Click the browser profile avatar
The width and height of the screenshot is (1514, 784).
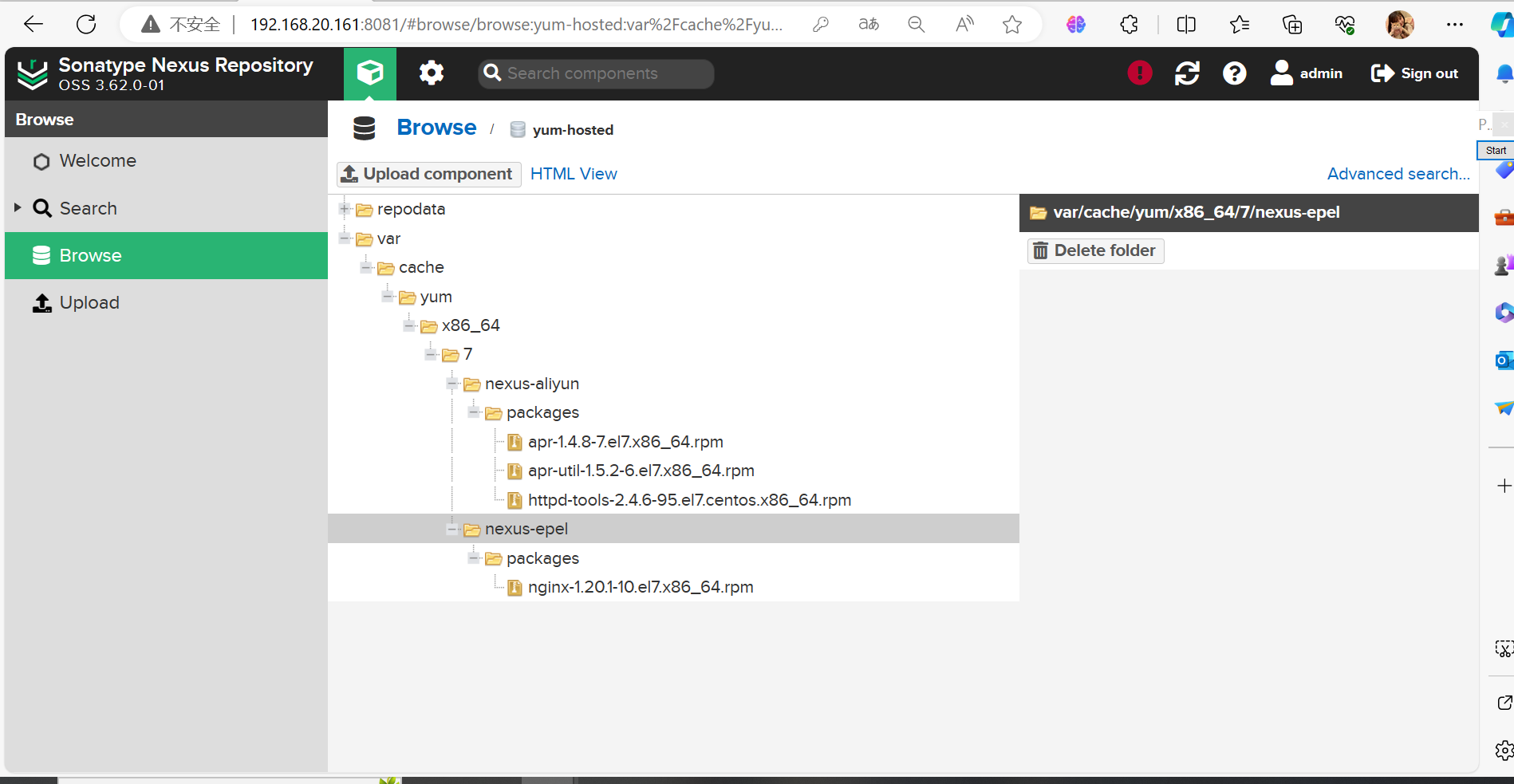[1400, 25]
